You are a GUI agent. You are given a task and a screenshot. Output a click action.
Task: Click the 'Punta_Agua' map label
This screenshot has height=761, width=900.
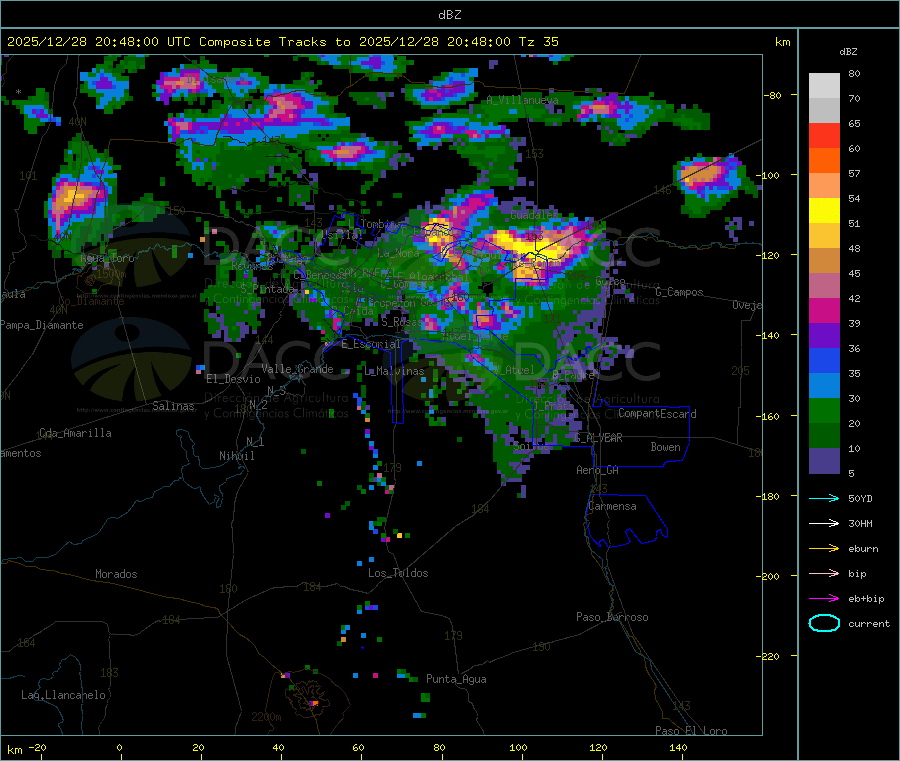(x=456, y=679)
